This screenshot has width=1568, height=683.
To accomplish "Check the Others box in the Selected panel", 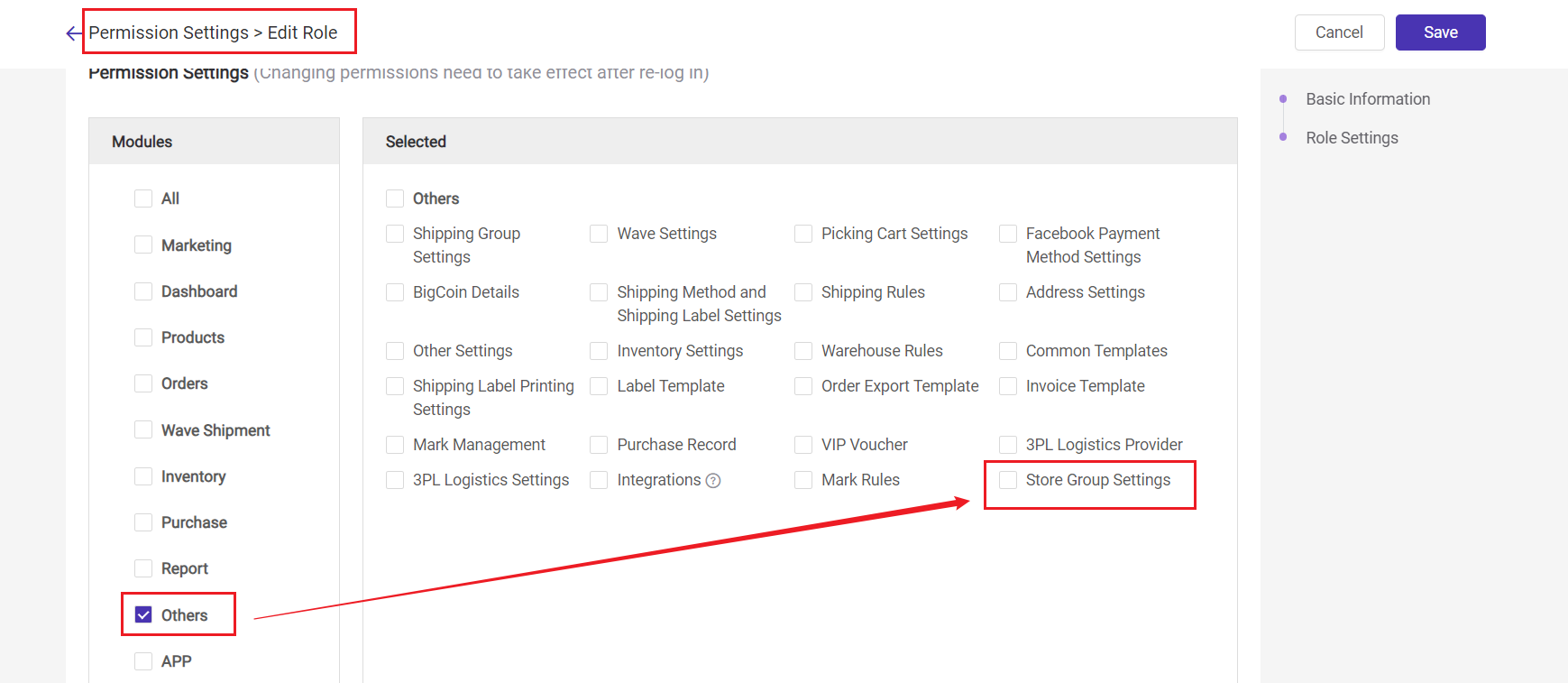I will click(395, 198).
